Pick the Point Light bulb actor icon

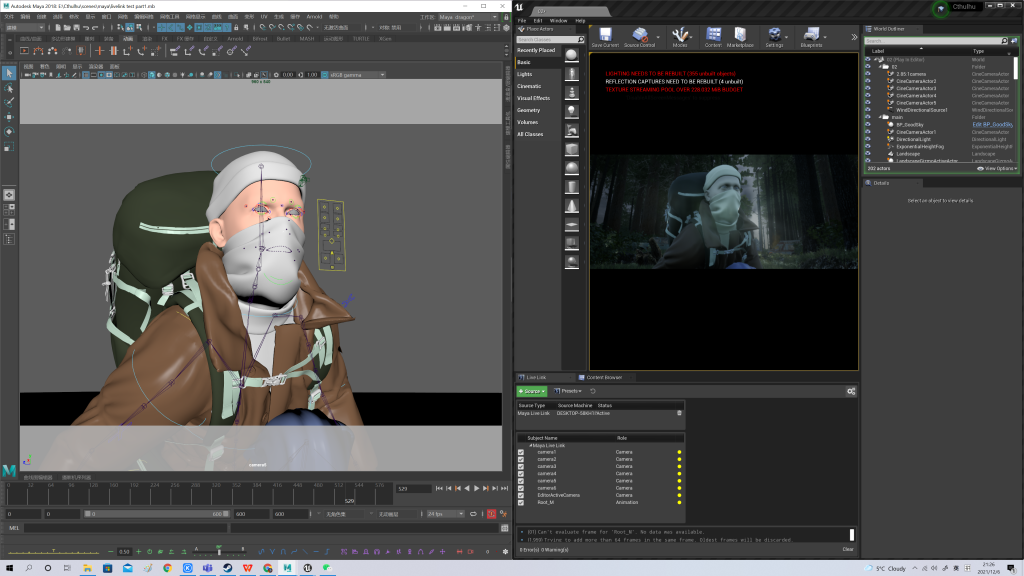click(571, 111)
